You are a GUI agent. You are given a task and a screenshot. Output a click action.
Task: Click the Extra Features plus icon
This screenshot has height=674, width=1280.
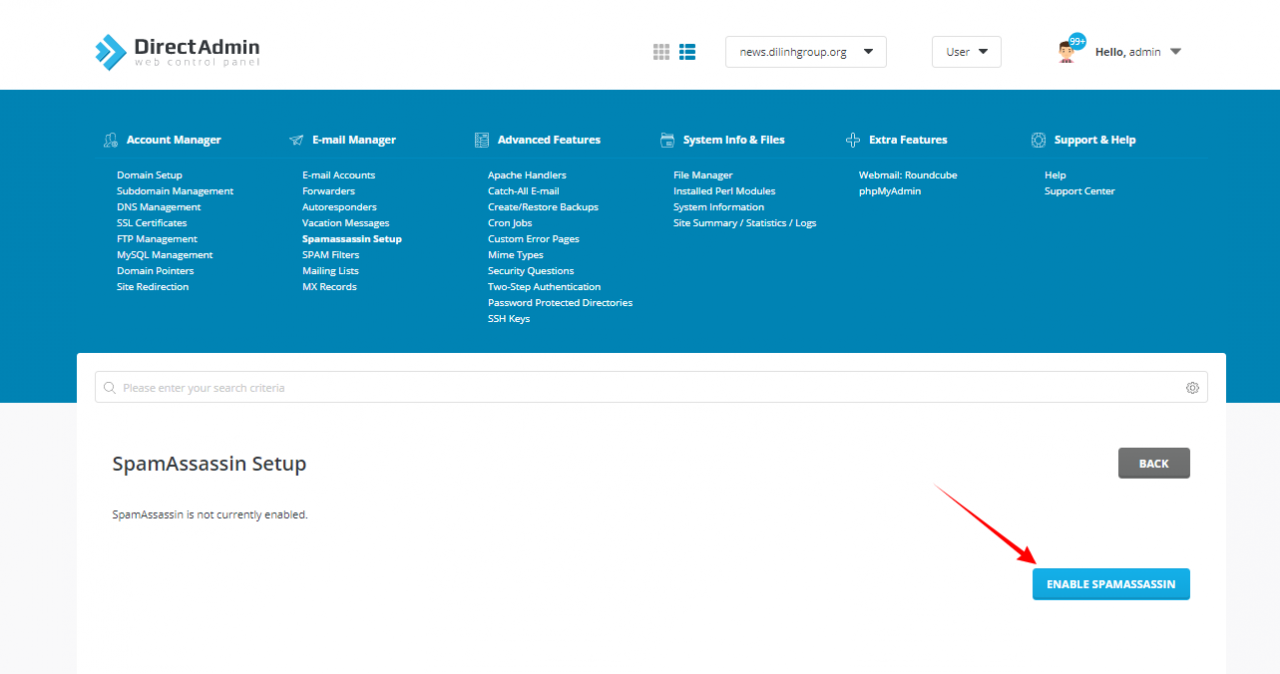[853, 140]
